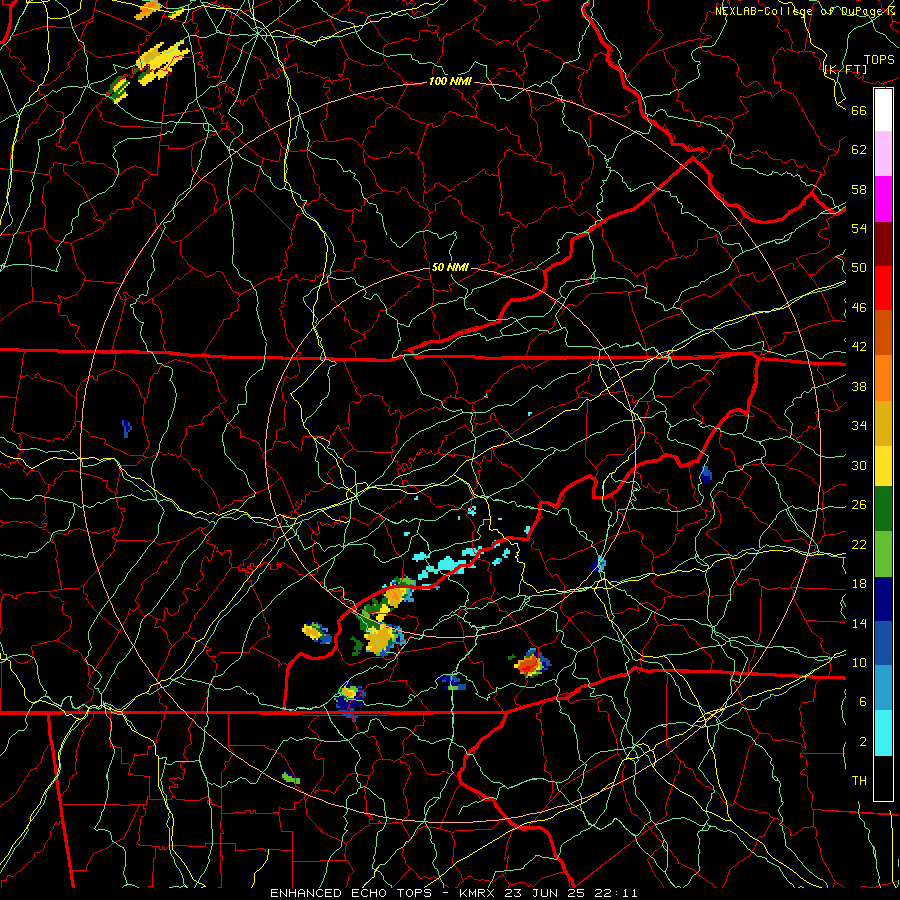Select the '62' scale value
This screenshot has height=900, width=900.
click(x=859, y=150)
